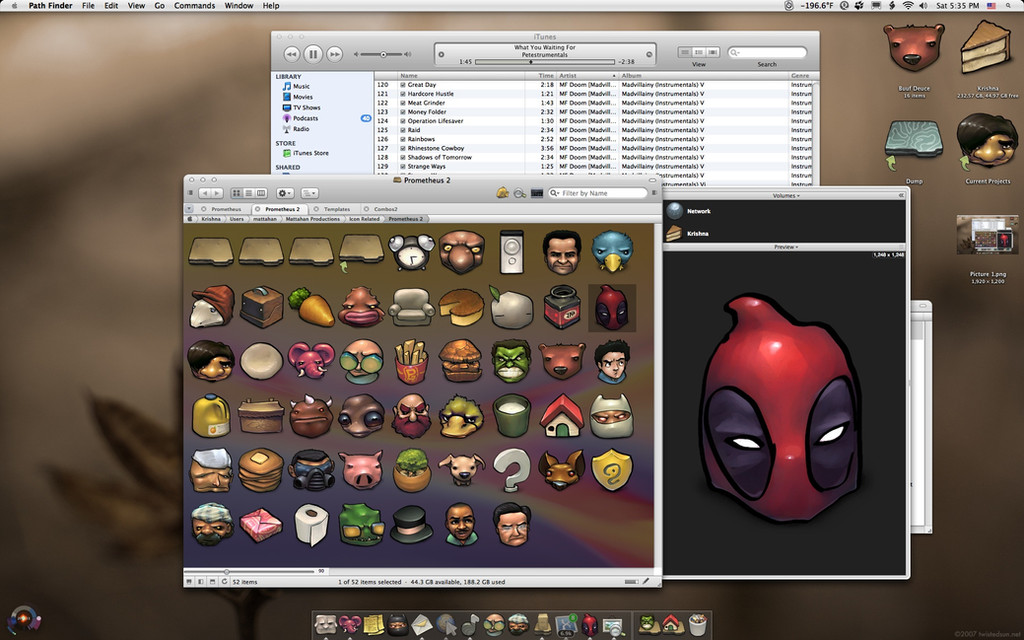Screen dimensions: 1024x640
Task: Open the gear action dropdown in Path Finder
Action: pyautogui.click(x=285, y=193)
